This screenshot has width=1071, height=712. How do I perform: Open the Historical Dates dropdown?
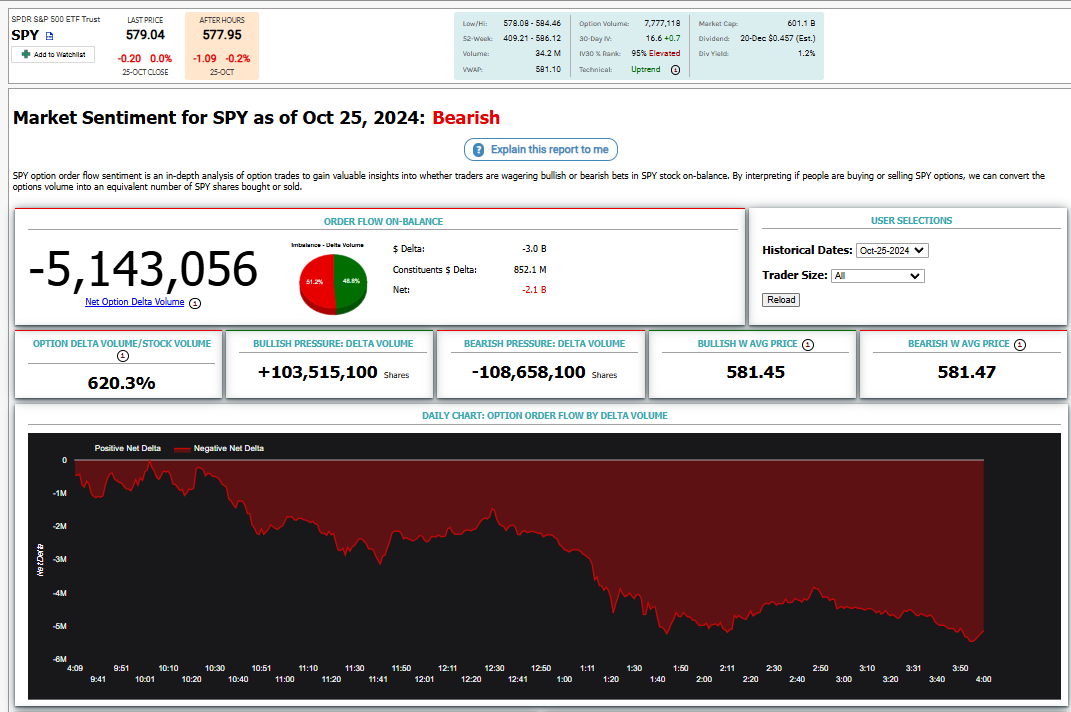pos(892,251)
